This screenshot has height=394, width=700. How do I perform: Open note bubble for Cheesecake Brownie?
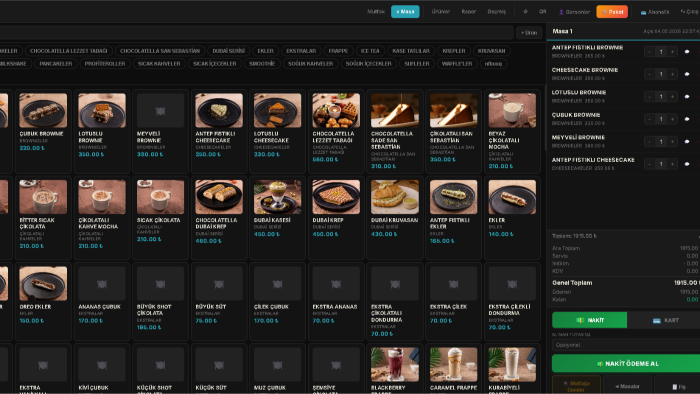[x=687, y=74]
